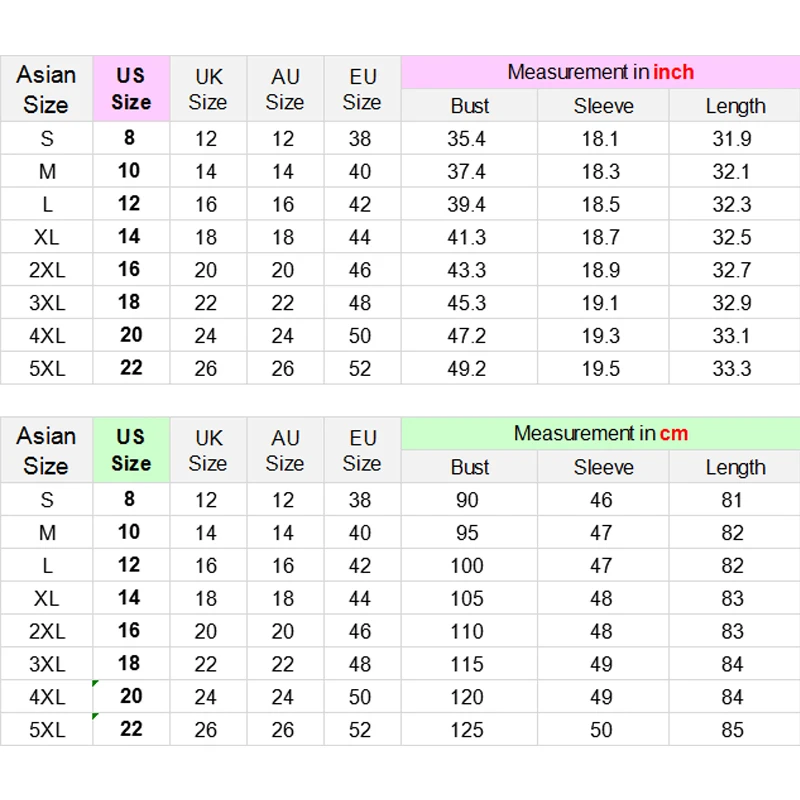The image size is (800, 800).
Task: Select the green US Size header cell
Action: pyautogui.click(x=131, y=450)
